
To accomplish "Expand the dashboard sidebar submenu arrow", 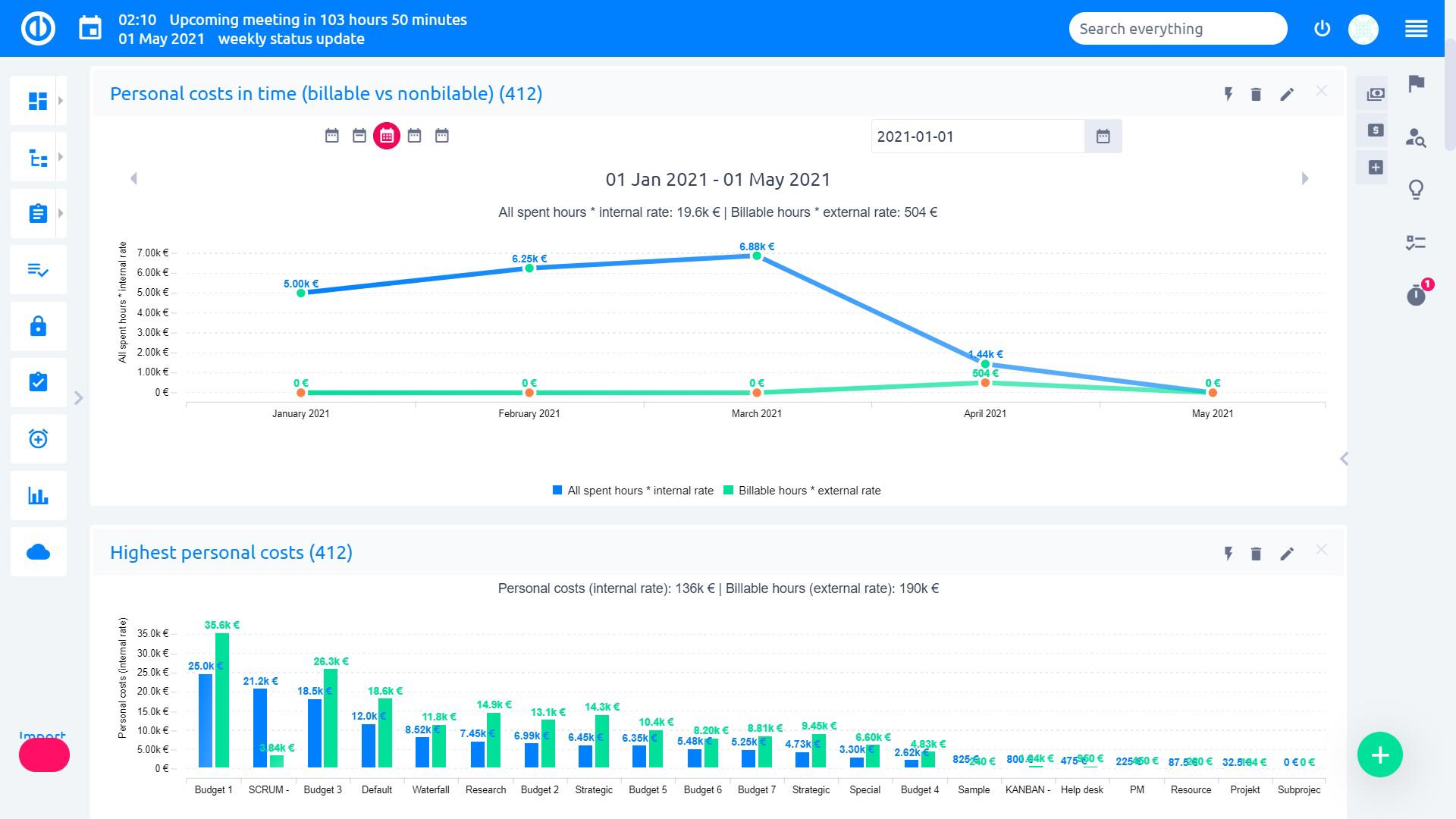I will pos(61,101).
